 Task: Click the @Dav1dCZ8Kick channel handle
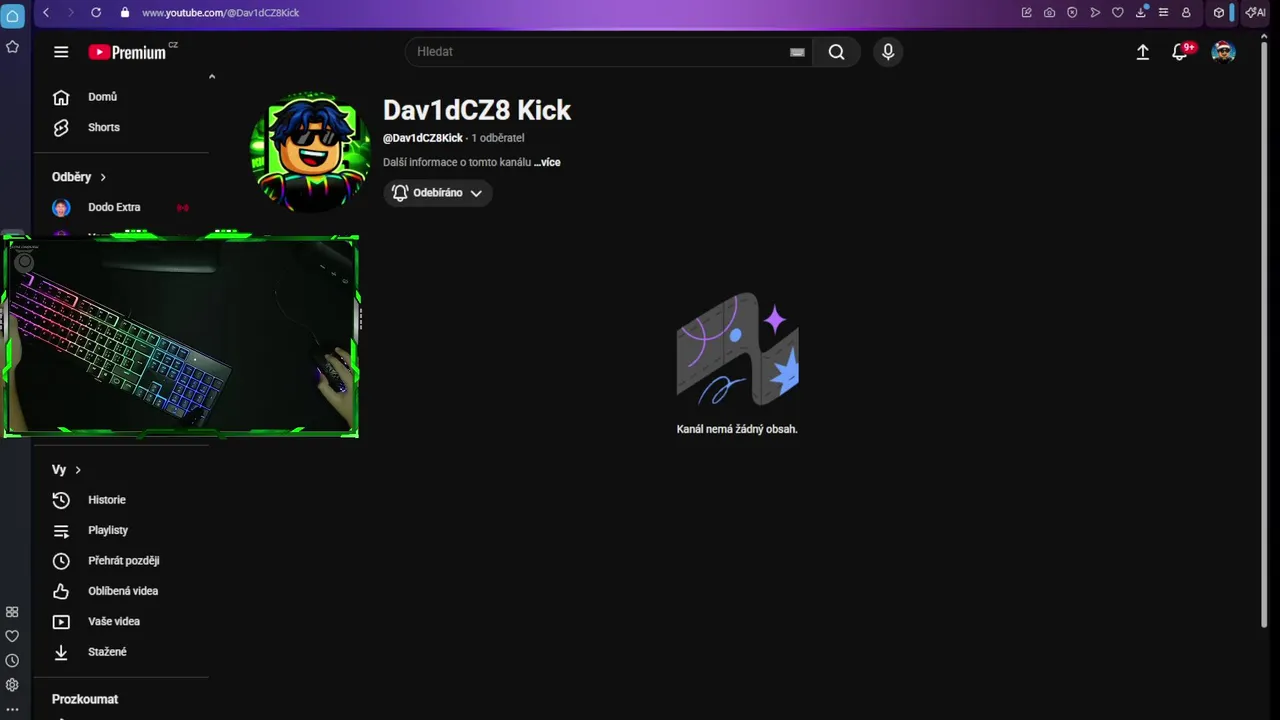click(423, 138)
